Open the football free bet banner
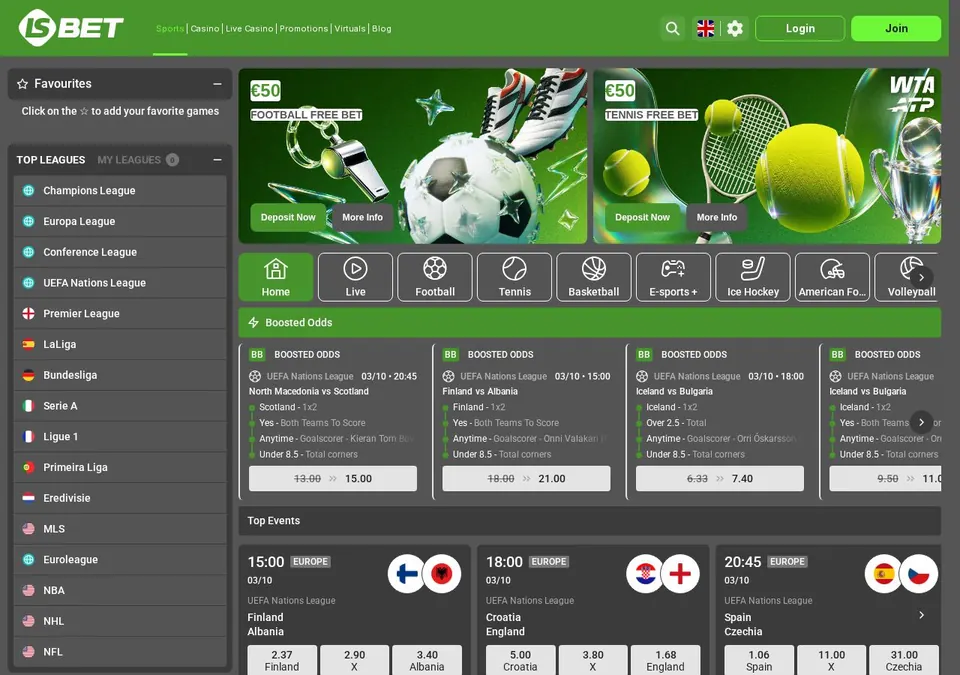This screenshot has height=675, width=960. [413, 156]
